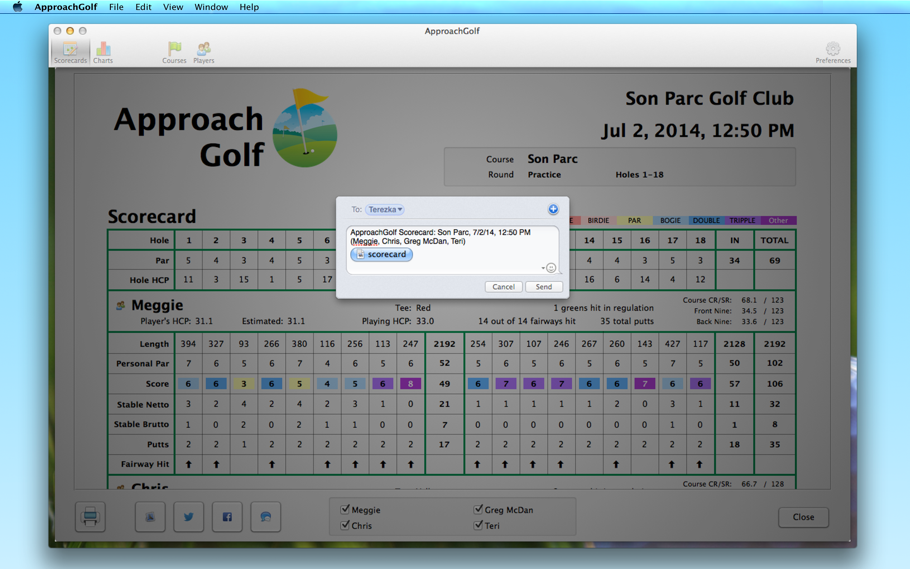Click the Holes 1–18 label
910x569 pixels.
(x=639, y=174)
